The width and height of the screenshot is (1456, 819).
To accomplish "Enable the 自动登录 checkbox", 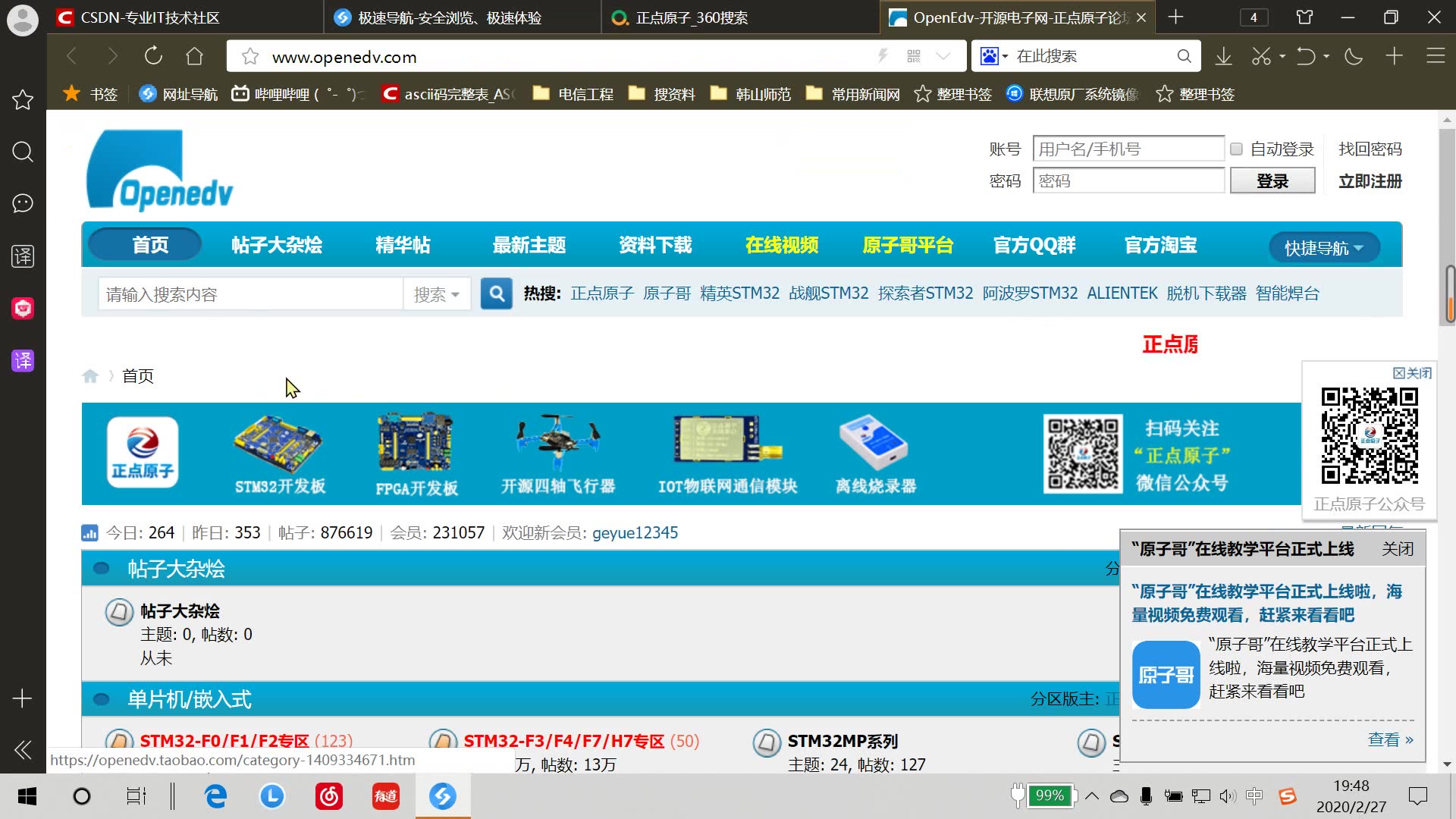I will [x=1236, y=149].
